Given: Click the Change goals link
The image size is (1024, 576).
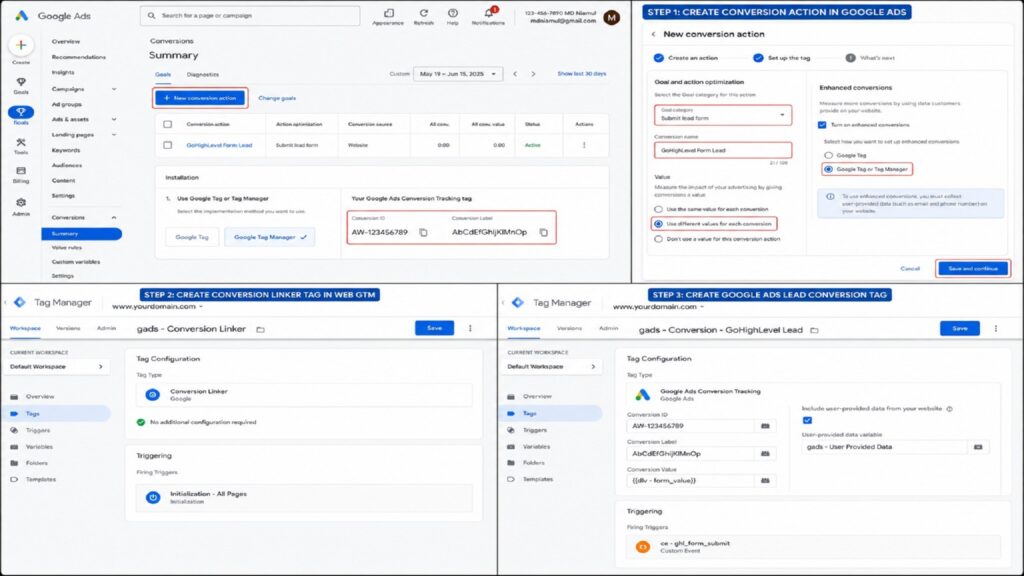Looking at the screenshot, I should point(277,98).
